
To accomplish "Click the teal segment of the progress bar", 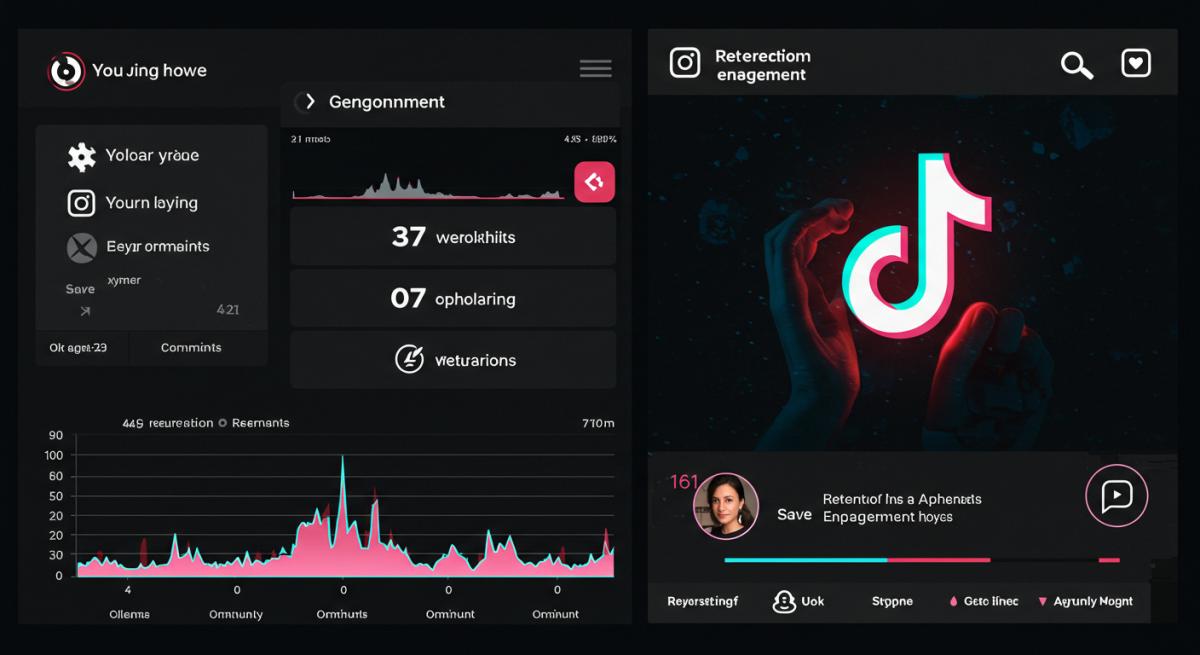I will [805, 560].
